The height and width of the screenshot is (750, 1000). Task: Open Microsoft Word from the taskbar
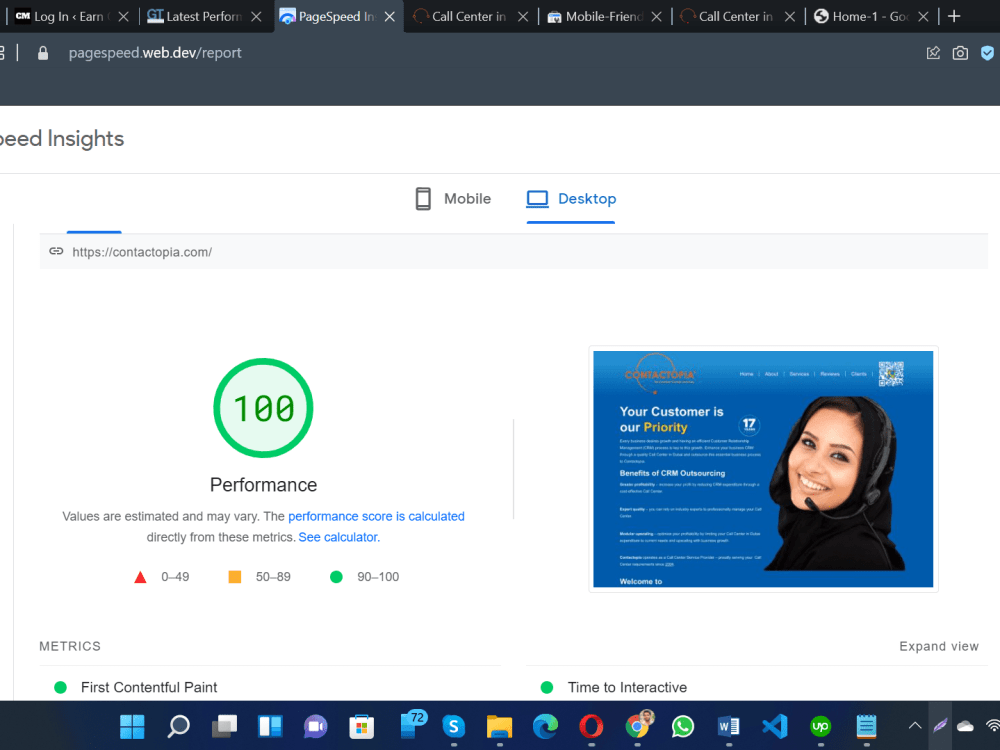point(728,726)
